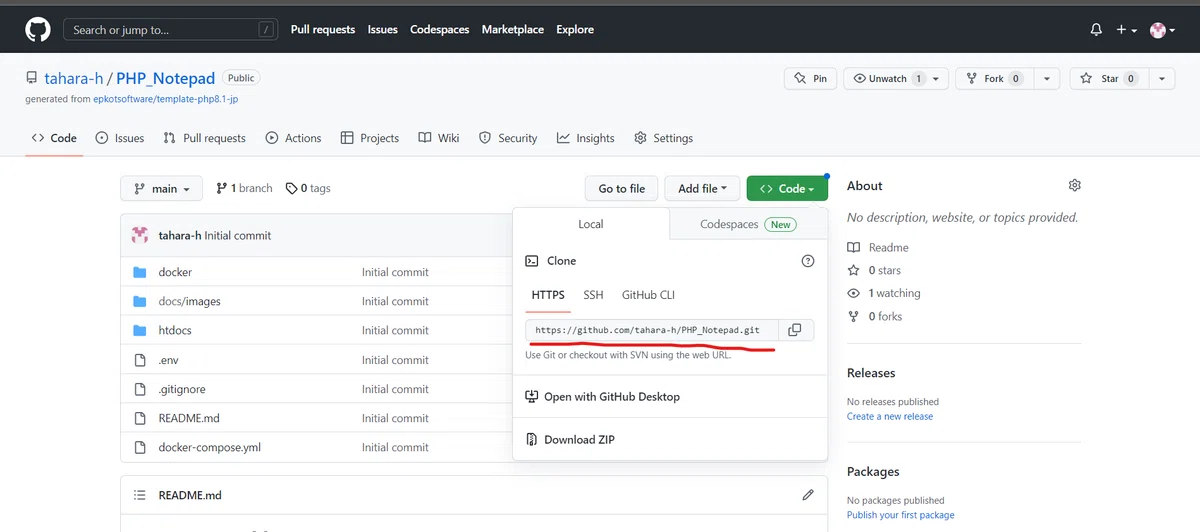Click the Clone help question icon
The width and height of the screenshot is (1200, 532).
point(808,261)
